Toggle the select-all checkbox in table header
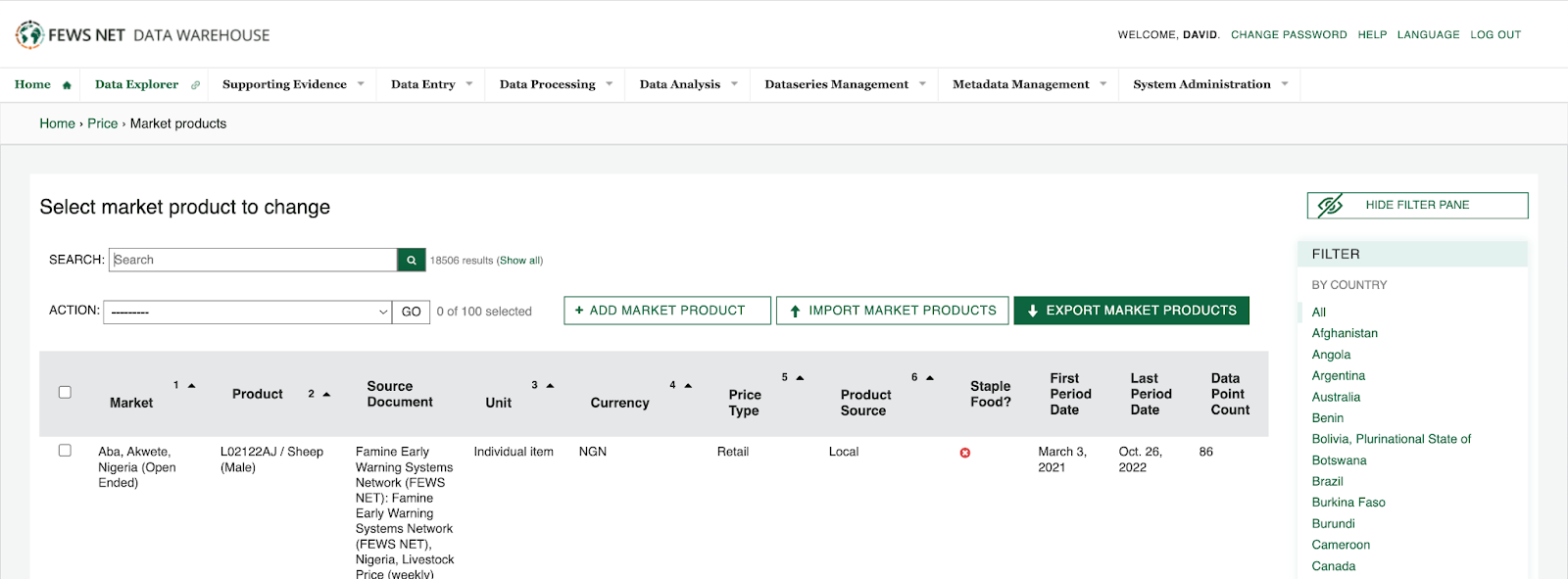 [x=65, y=392]
